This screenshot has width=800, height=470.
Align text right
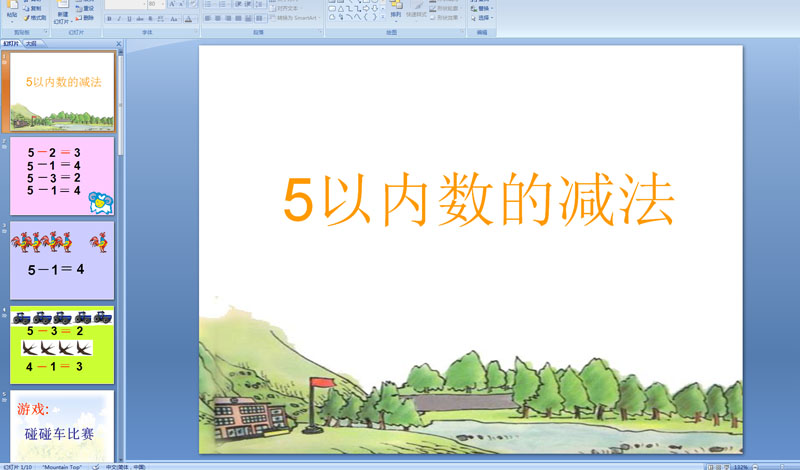[228, 18]
